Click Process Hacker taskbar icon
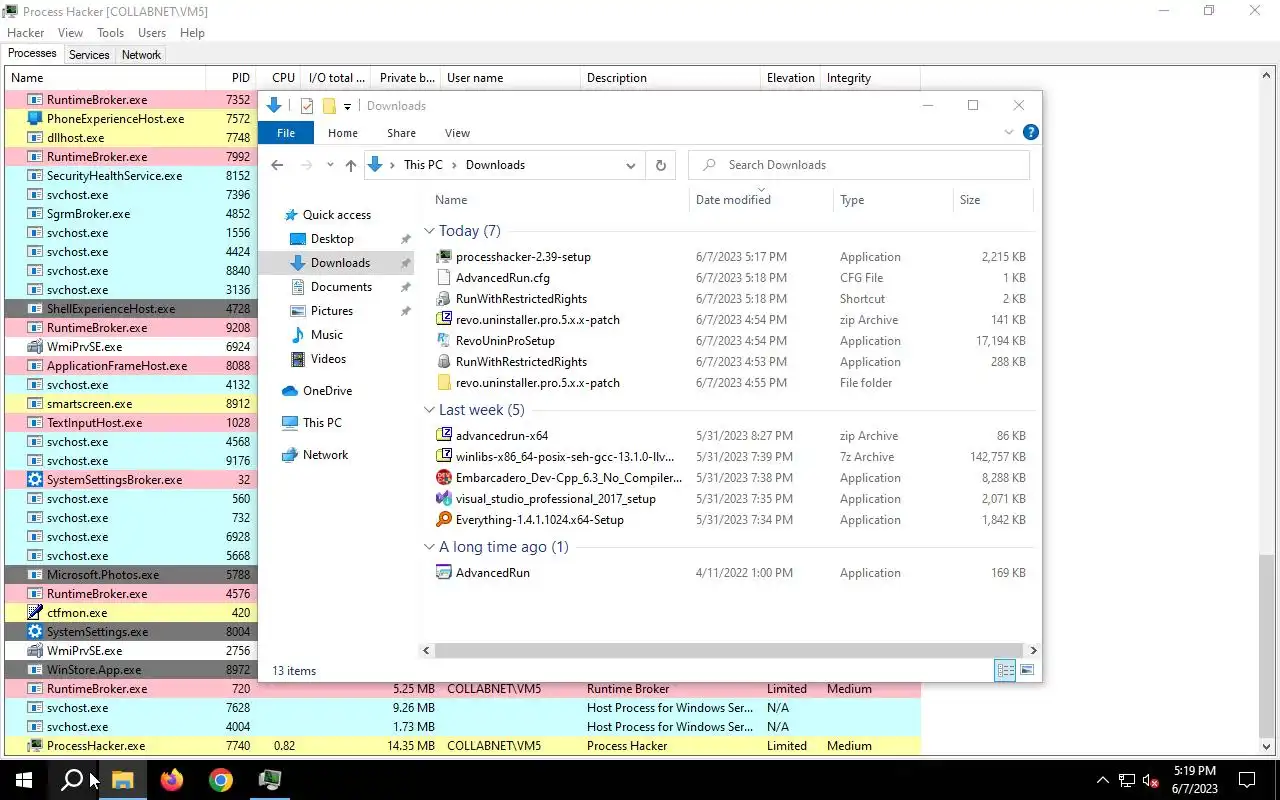 coord(270,780)
